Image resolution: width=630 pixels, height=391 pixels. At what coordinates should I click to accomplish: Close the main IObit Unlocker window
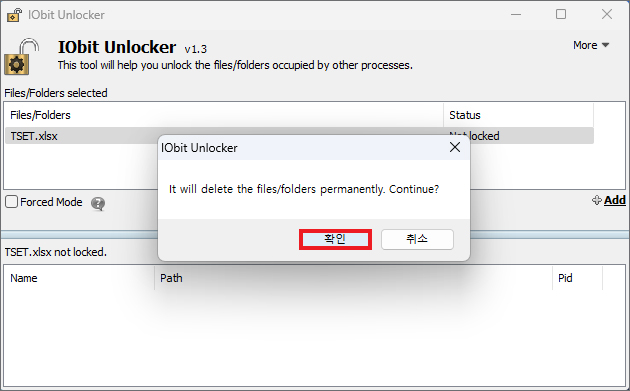(607, 14)
